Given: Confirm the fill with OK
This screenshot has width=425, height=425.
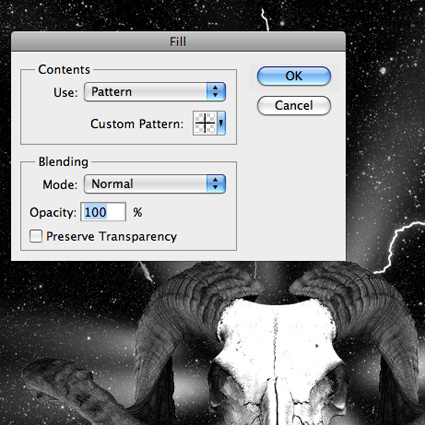Looking at the screenshot, I should coord(294,76).
